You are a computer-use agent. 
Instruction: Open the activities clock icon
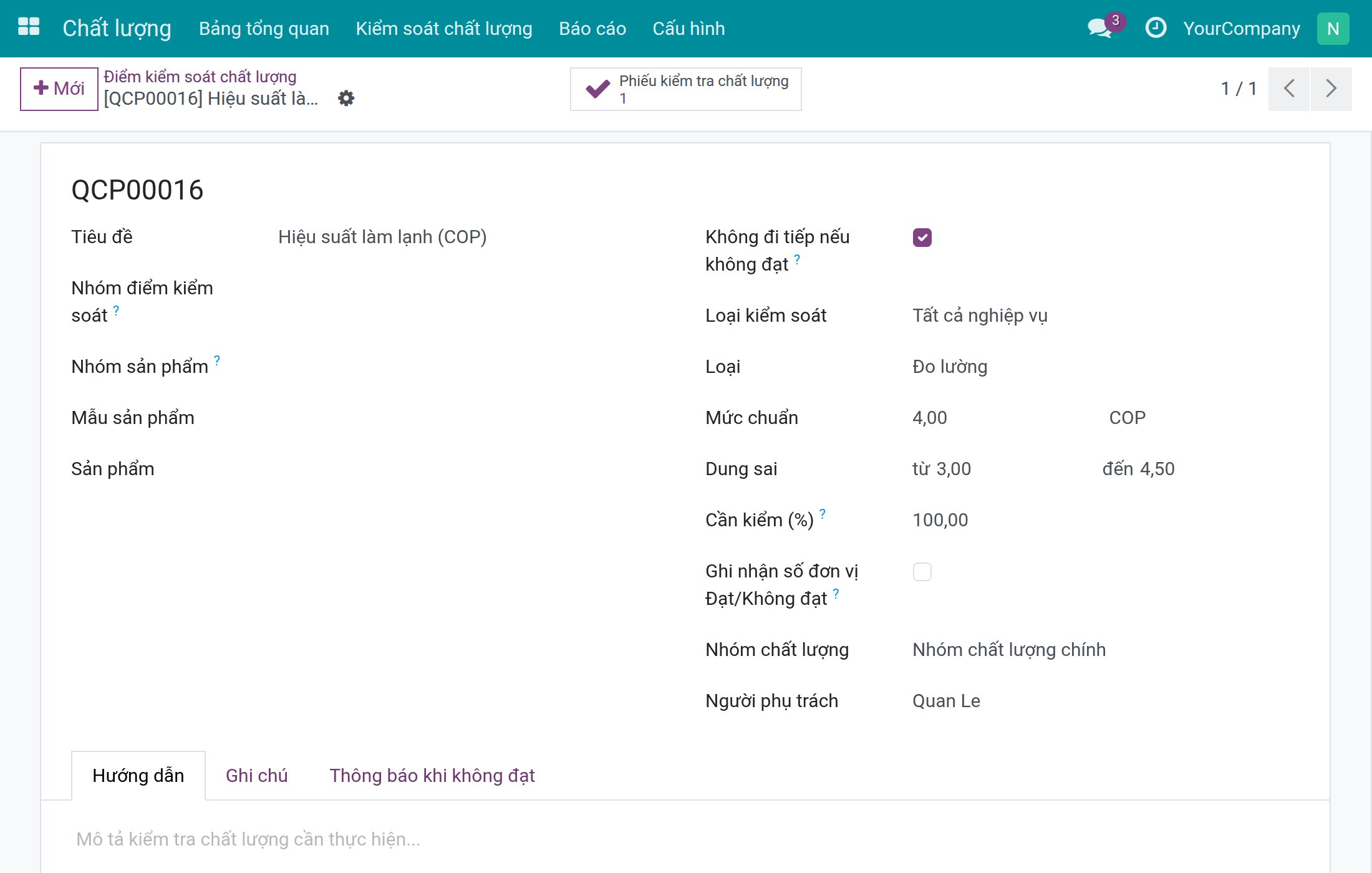click(x=1156, y=28)
